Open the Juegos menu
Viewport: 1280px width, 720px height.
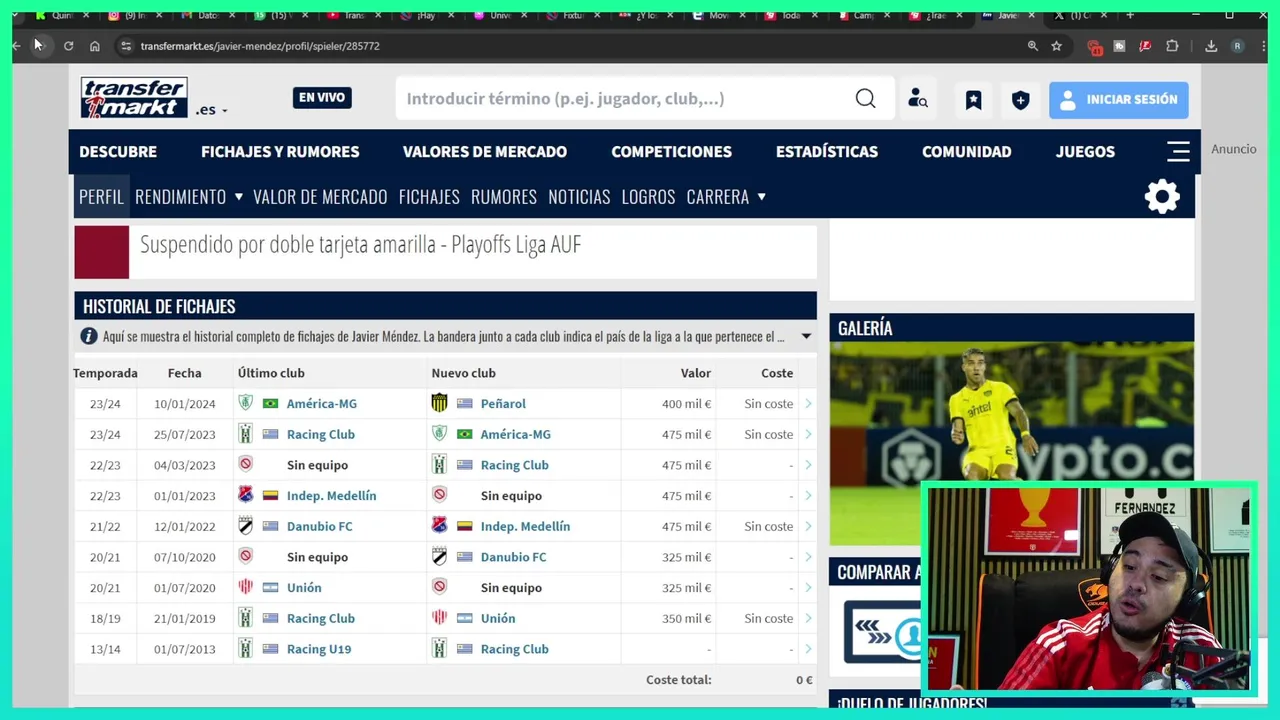tap(1085, 152)
